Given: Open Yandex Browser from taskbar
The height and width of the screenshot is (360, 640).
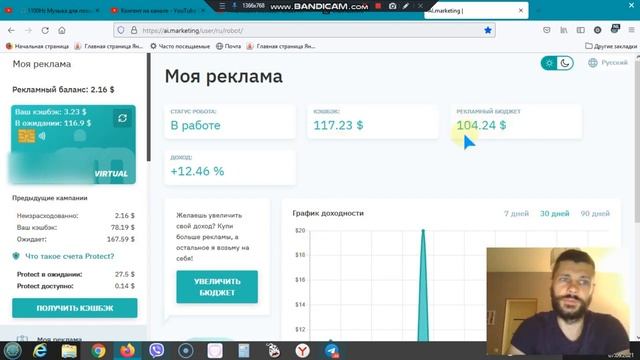Looking at the screenshot, I should point(302,351).
